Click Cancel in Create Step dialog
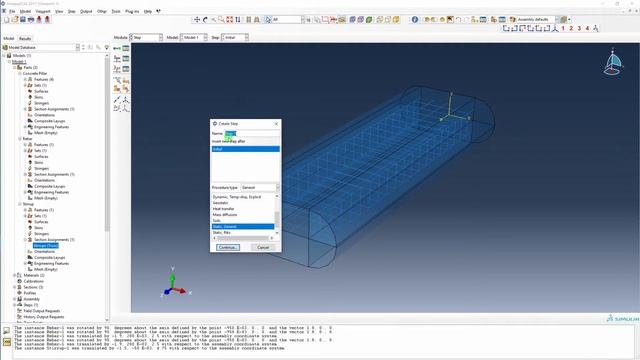 (263, 247)
